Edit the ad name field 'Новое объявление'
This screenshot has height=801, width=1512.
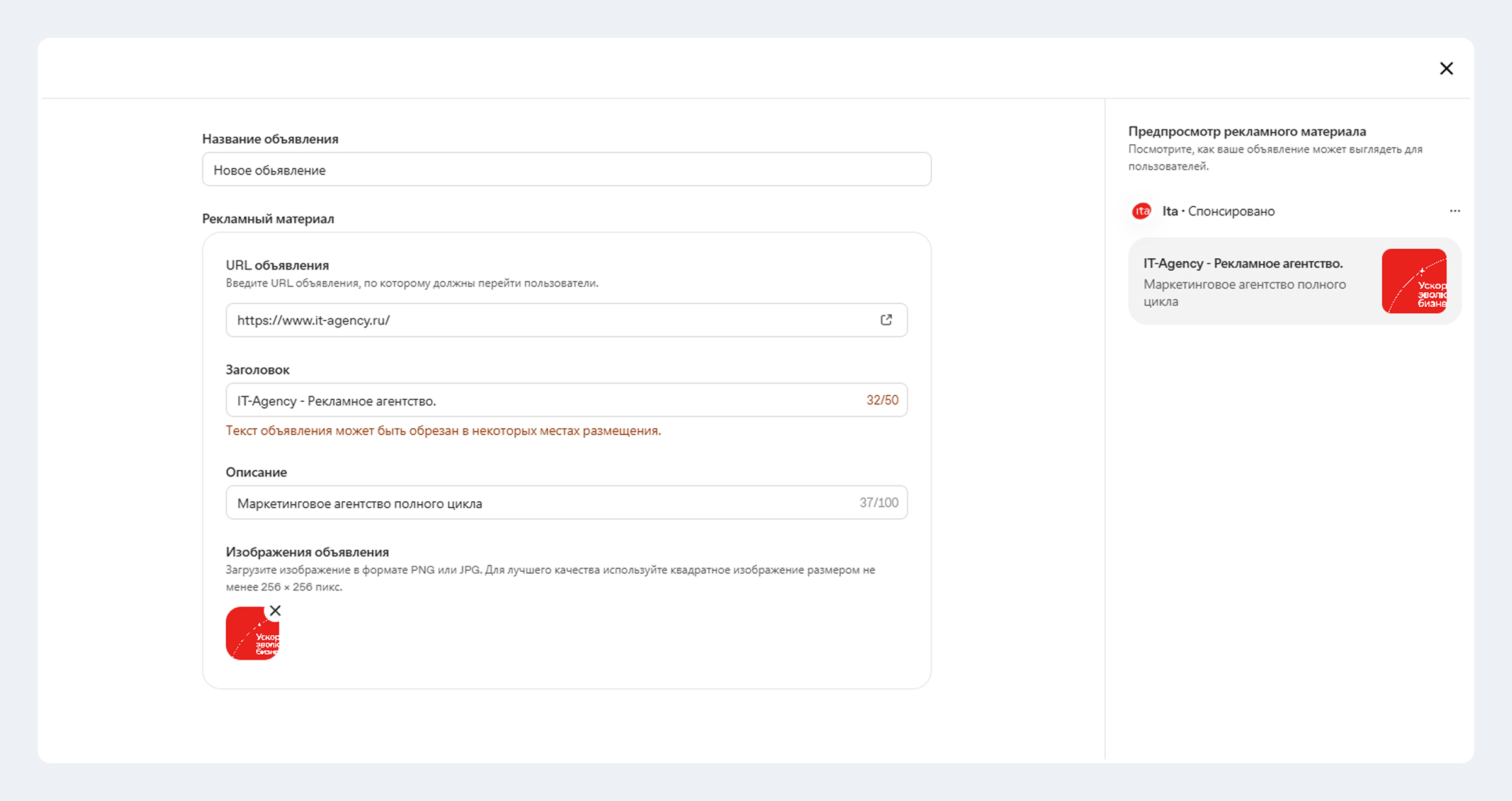[x=566, y=169]
